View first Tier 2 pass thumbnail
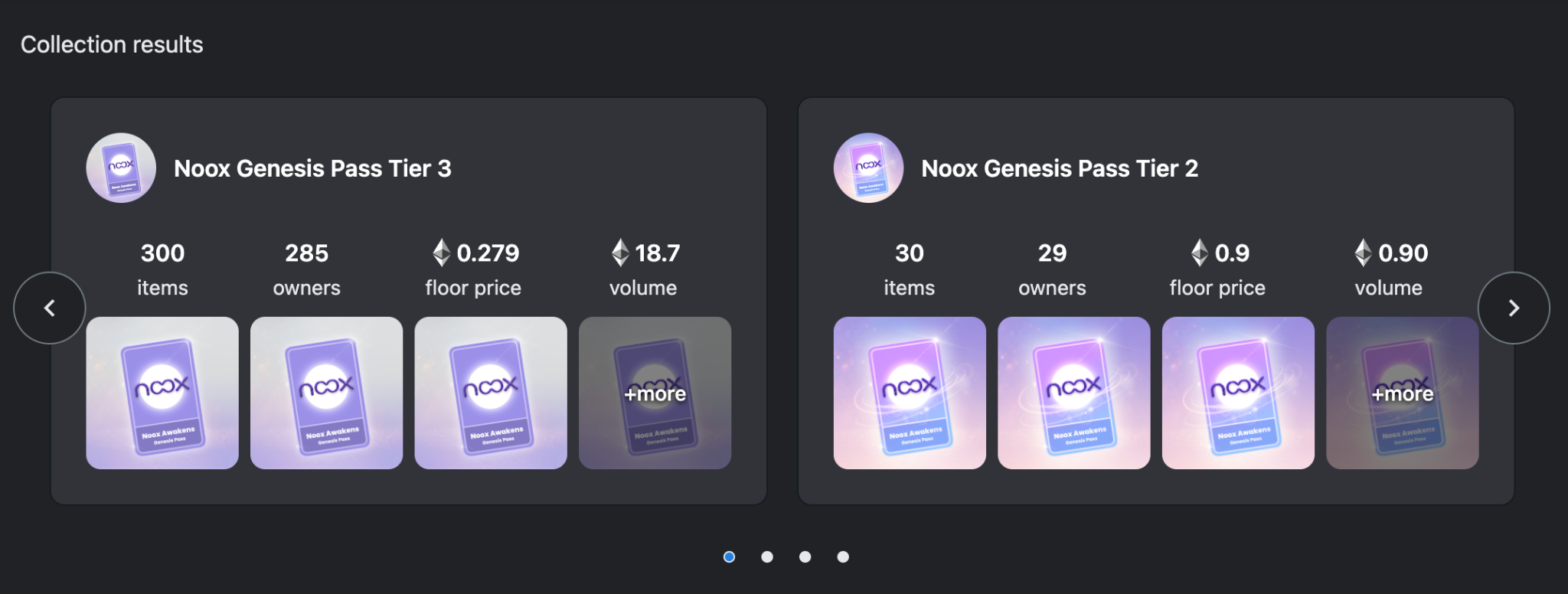The image size is (1568, 594). 910,393
